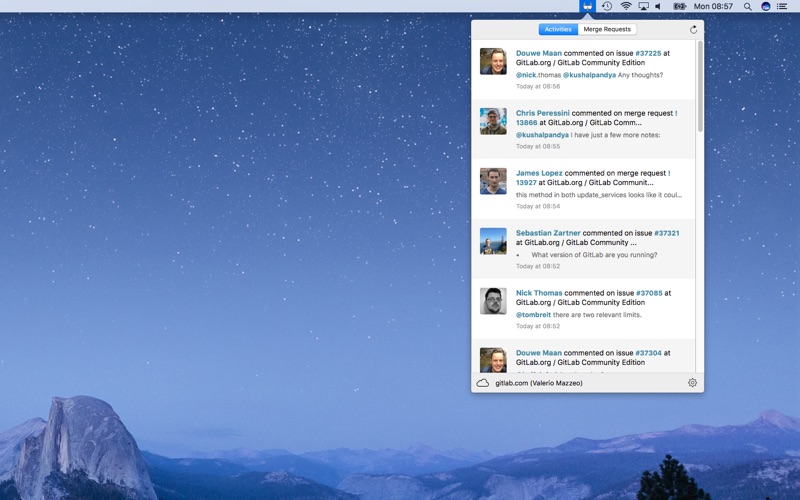Open Chris Peressini's profile link
800x500 pixels.
pyautogui.click(x=542, y=113)
